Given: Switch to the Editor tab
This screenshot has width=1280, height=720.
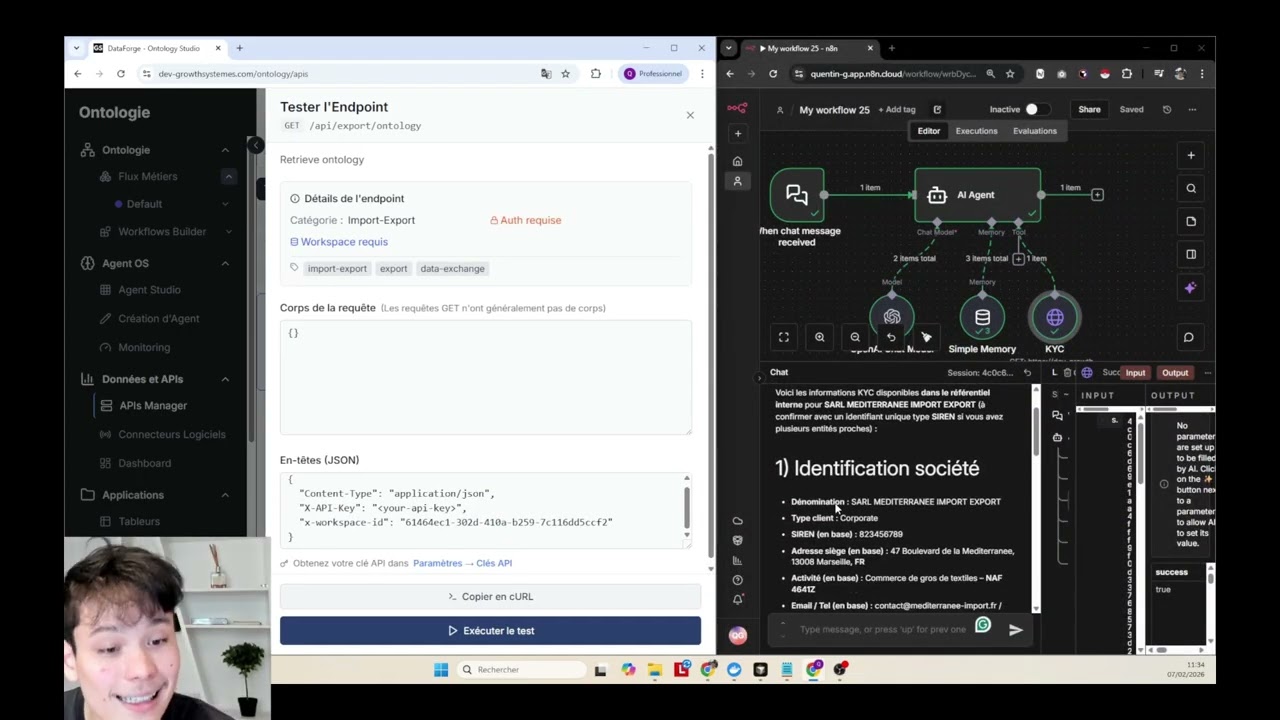Looking at the screenshot, I should coord(929,131).
